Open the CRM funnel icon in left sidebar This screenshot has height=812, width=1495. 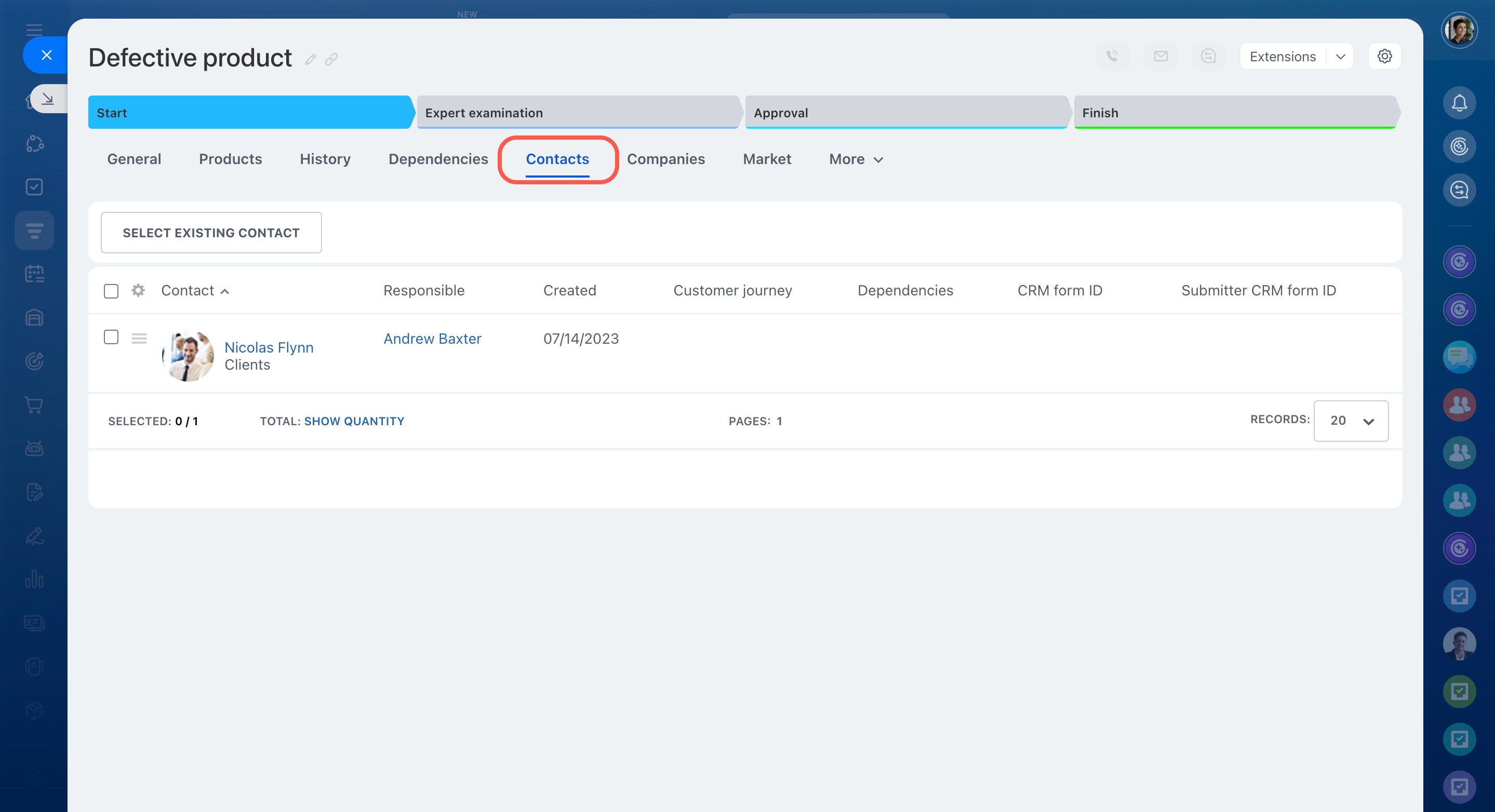point(34,231)
